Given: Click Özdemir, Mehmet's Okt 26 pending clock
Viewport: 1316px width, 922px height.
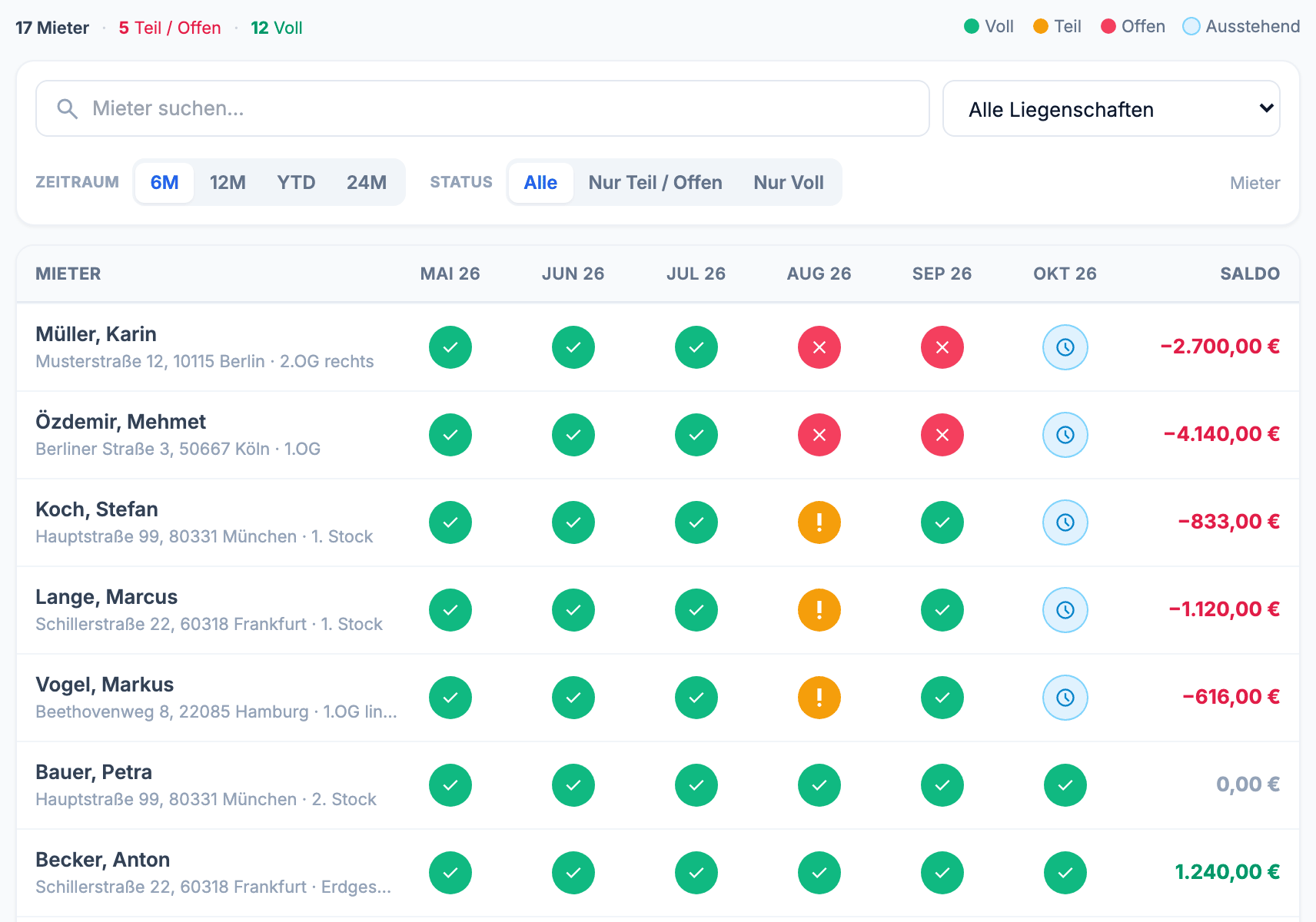Looking at the screenshot, I should click(x=1065, y=435).
